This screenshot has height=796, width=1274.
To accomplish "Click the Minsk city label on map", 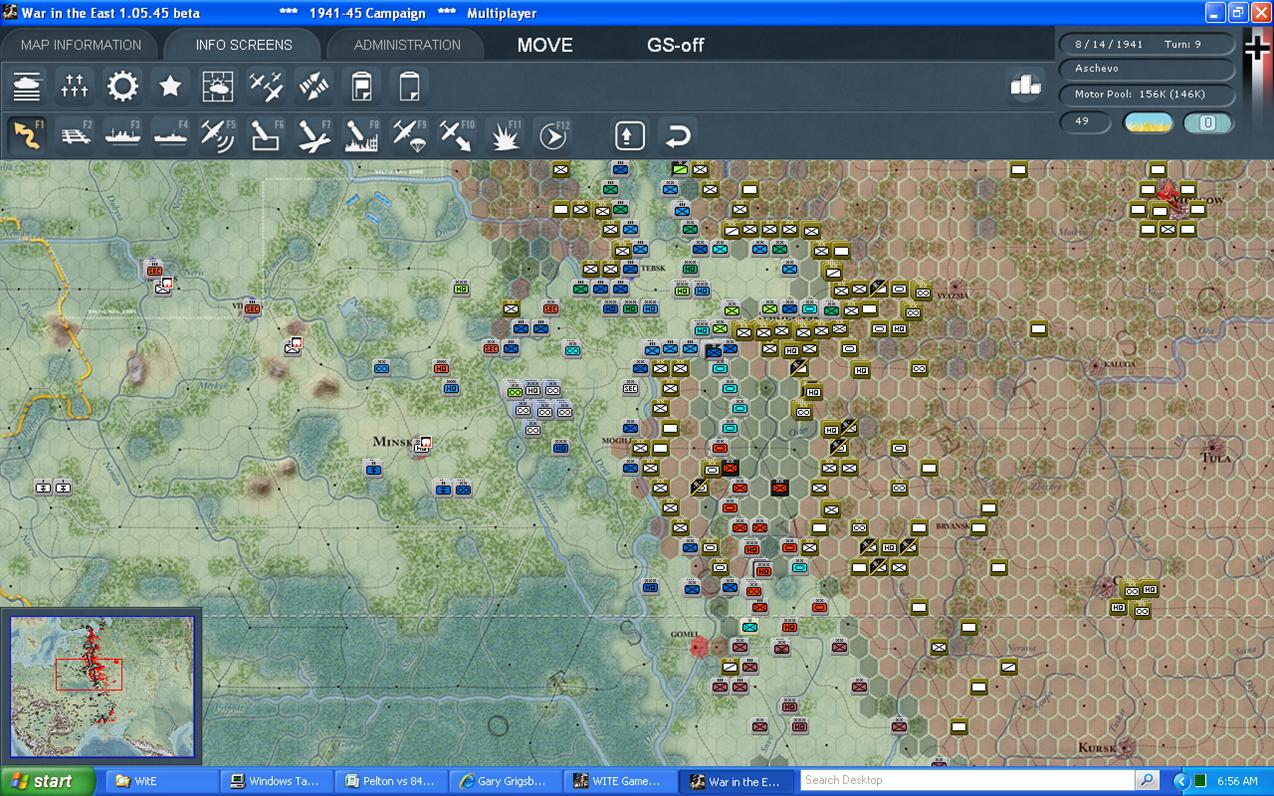I will (393, 441).
